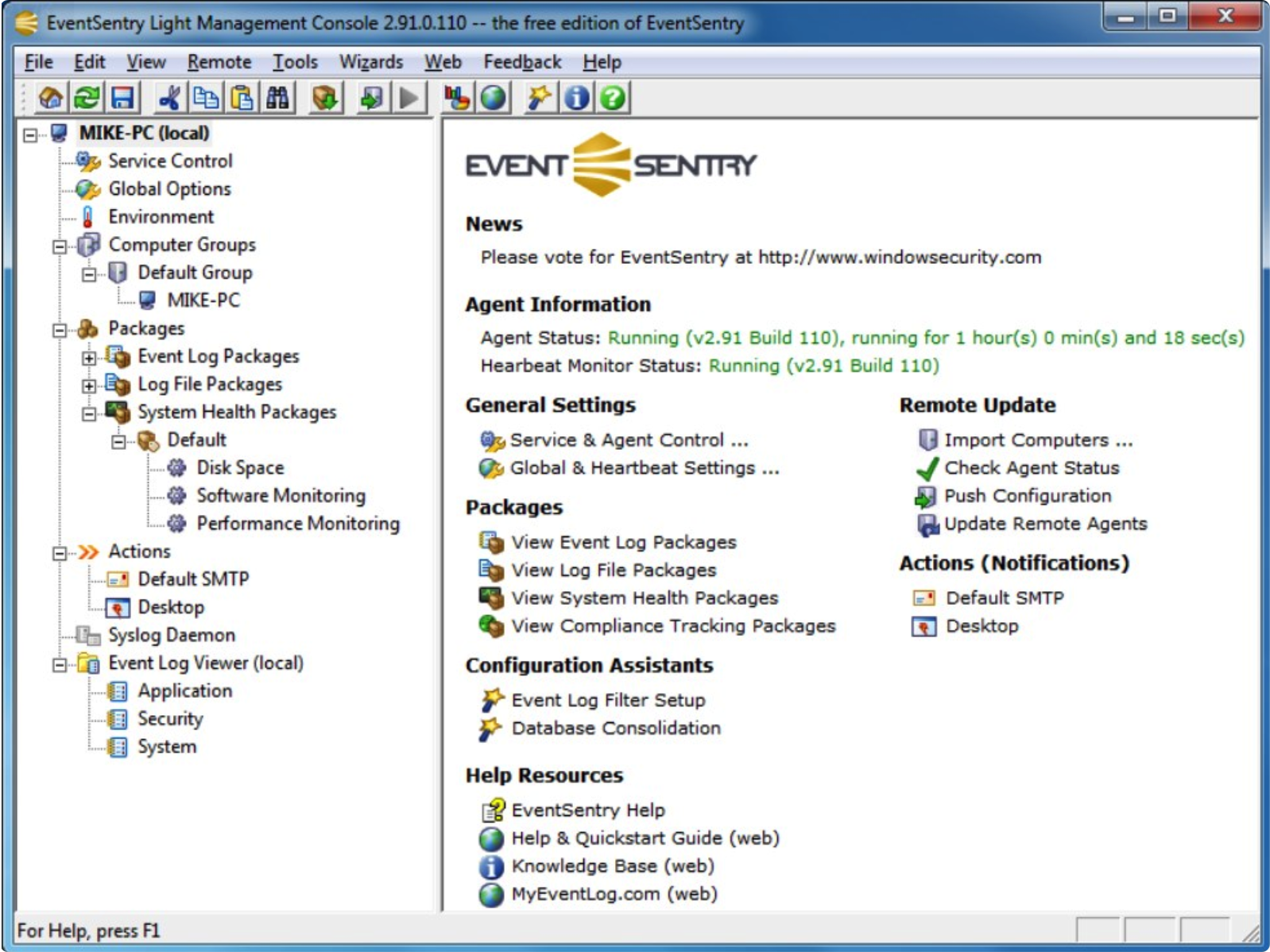
Task: Collapse the Default Group node
Action: [x=89, y=275]
